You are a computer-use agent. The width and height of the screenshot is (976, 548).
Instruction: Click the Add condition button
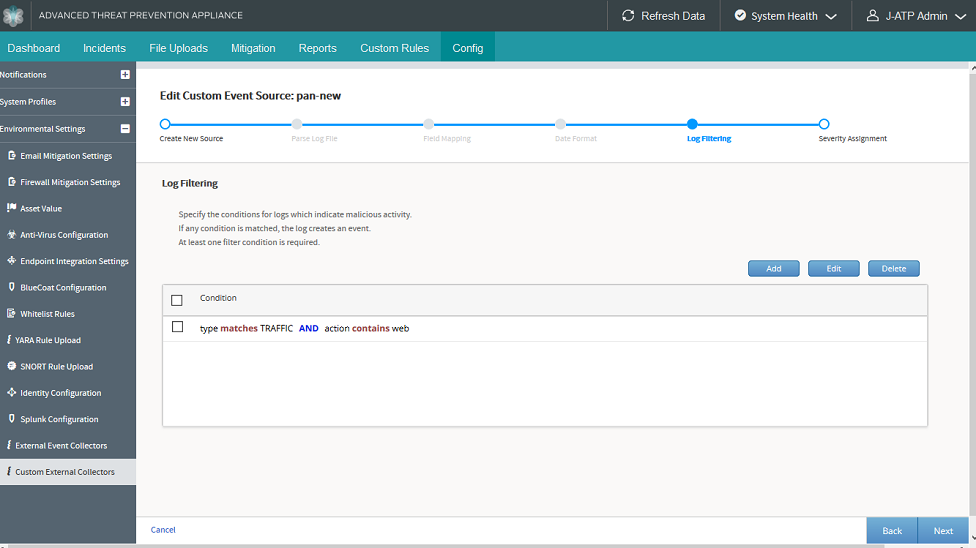(x=774, y=268)
